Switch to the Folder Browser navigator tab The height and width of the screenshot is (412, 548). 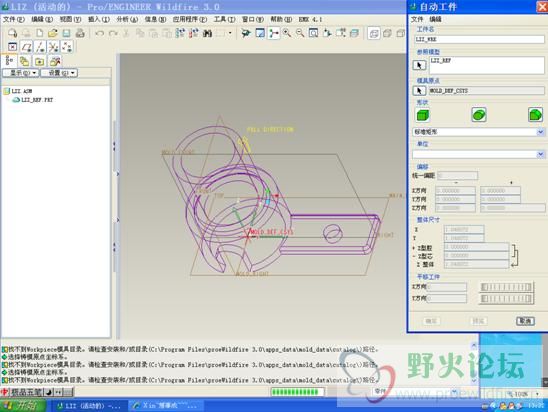(x=24, y=61)
